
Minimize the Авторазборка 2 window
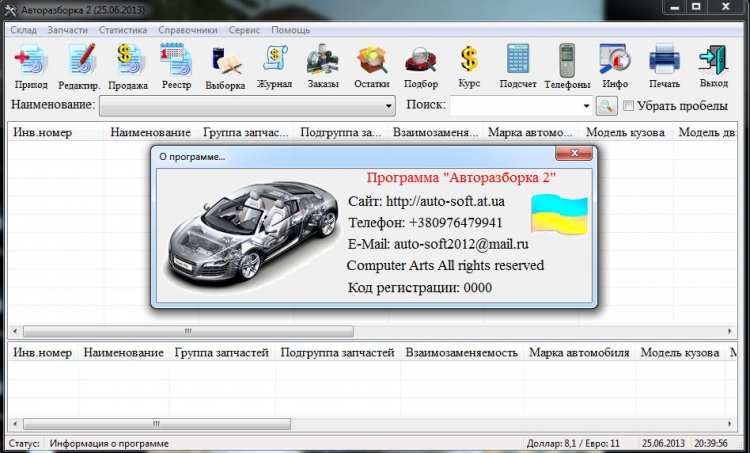[675, 7]
